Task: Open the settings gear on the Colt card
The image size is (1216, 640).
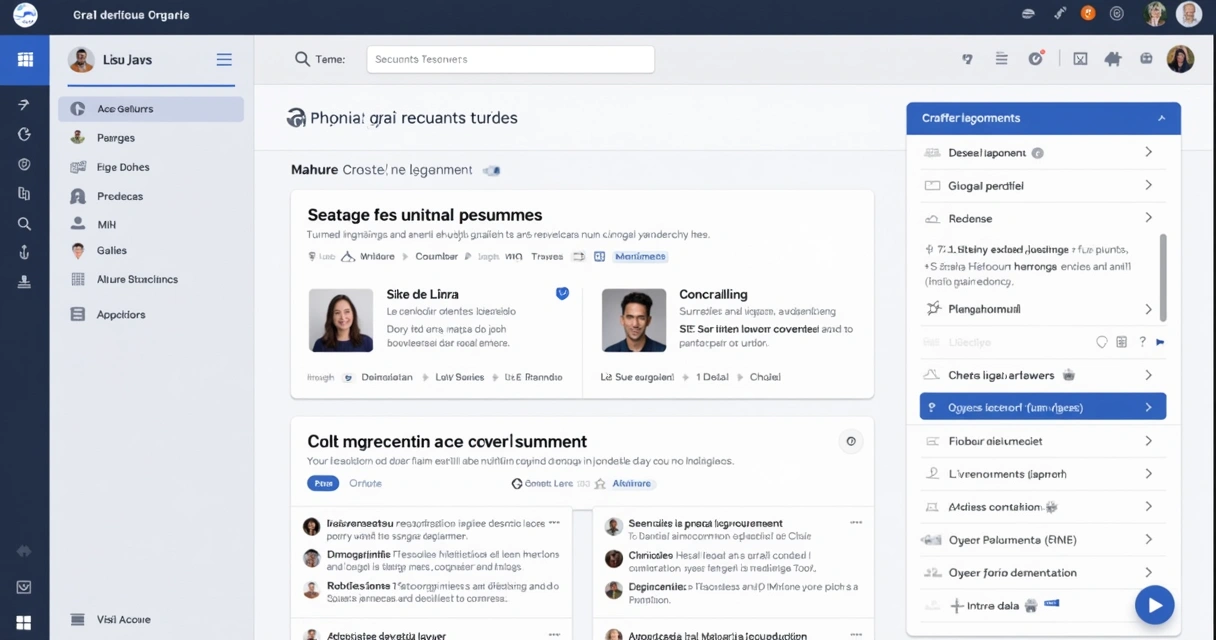Action: pyautogui.click(x=851, y=440)
